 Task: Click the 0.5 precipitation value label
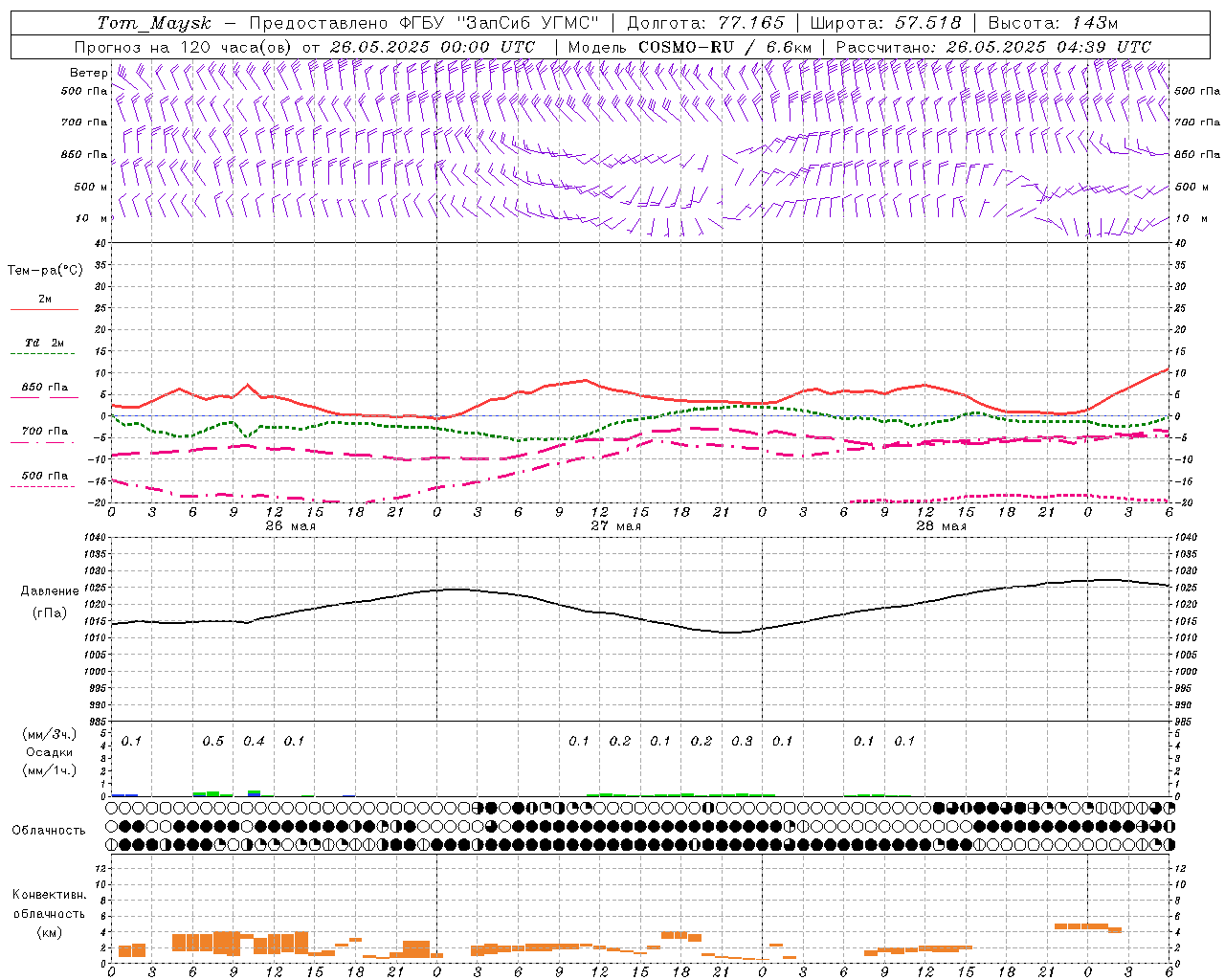pyautogui.click(x=213, y=741)
